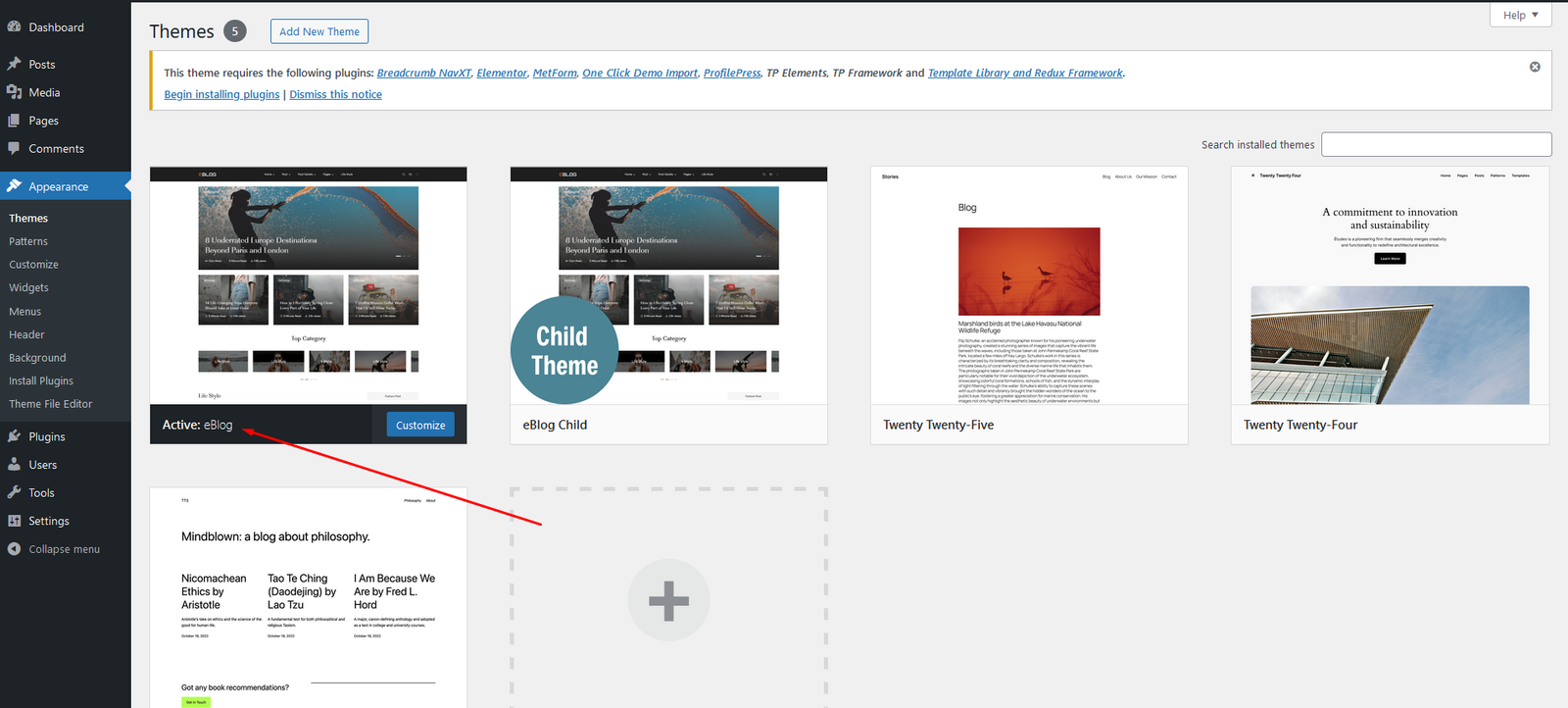Open the Elementor plugin link

coord(502,73)
